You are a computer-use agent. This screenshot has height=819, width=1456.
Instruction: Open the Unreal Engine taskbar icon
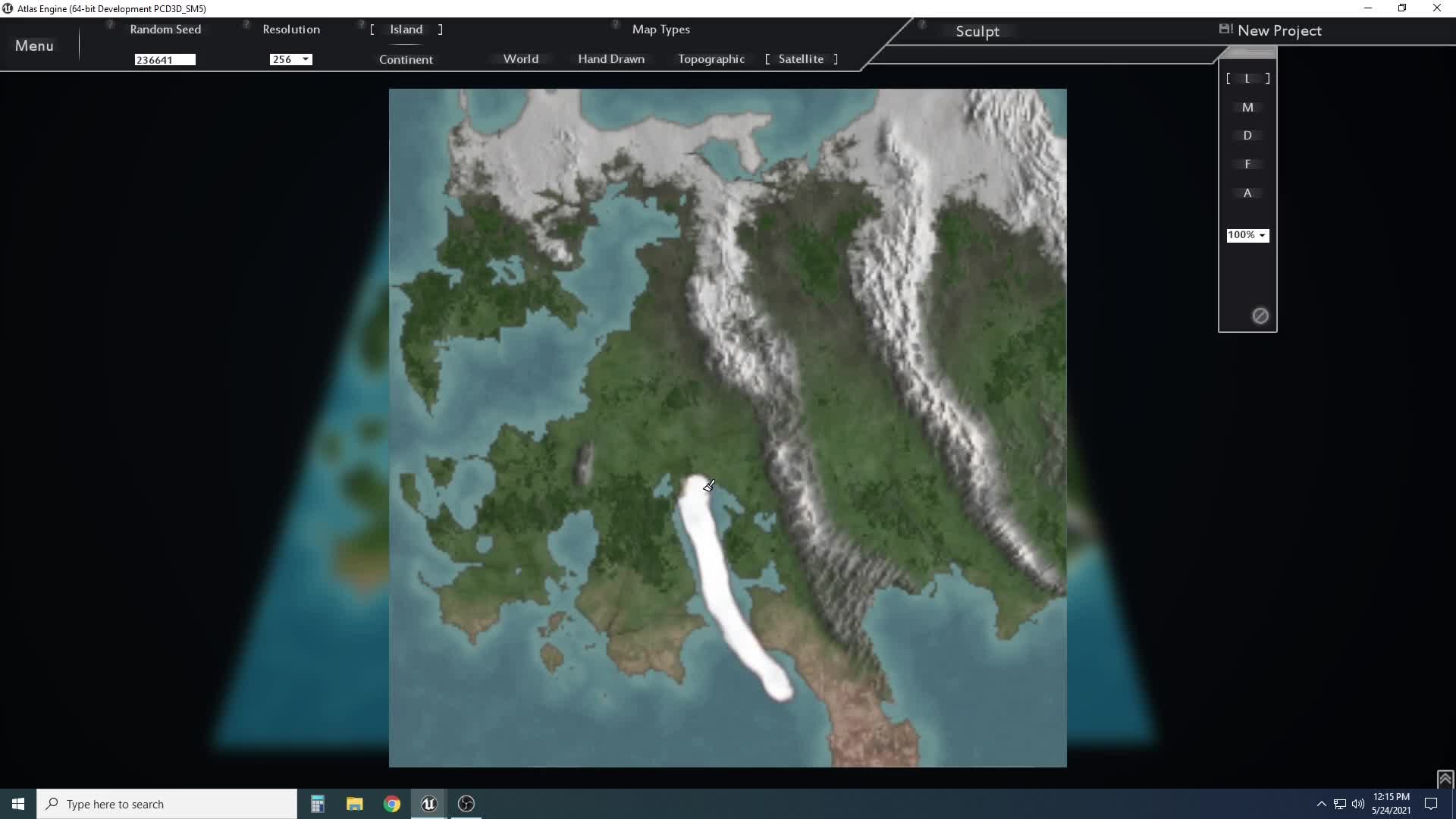pyautogui.click(x=428, y=804)
